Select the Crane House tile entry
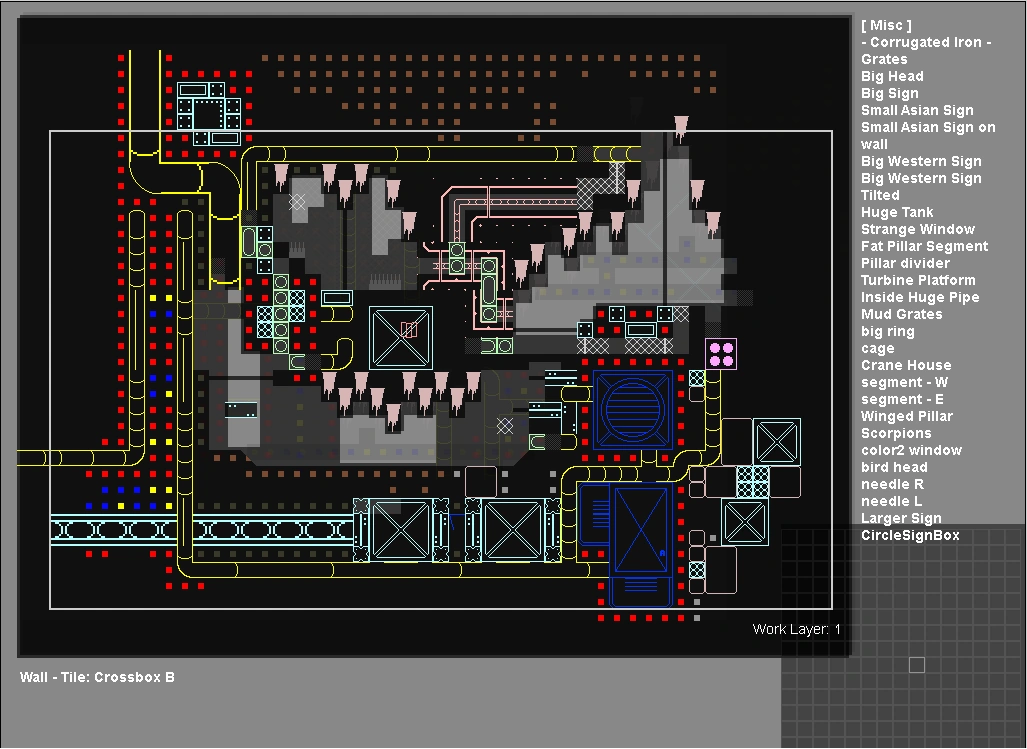 click(906, 365)
